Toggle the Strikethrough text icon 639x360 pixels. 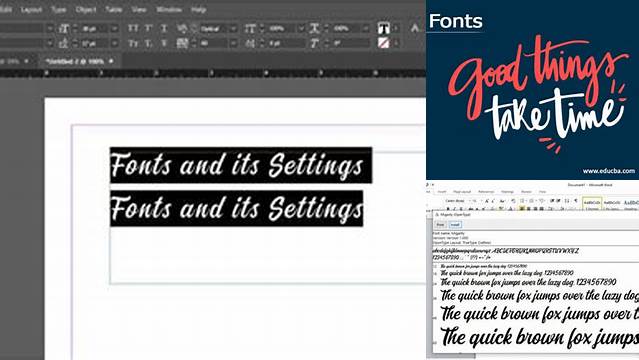click(x=164, y=43)
